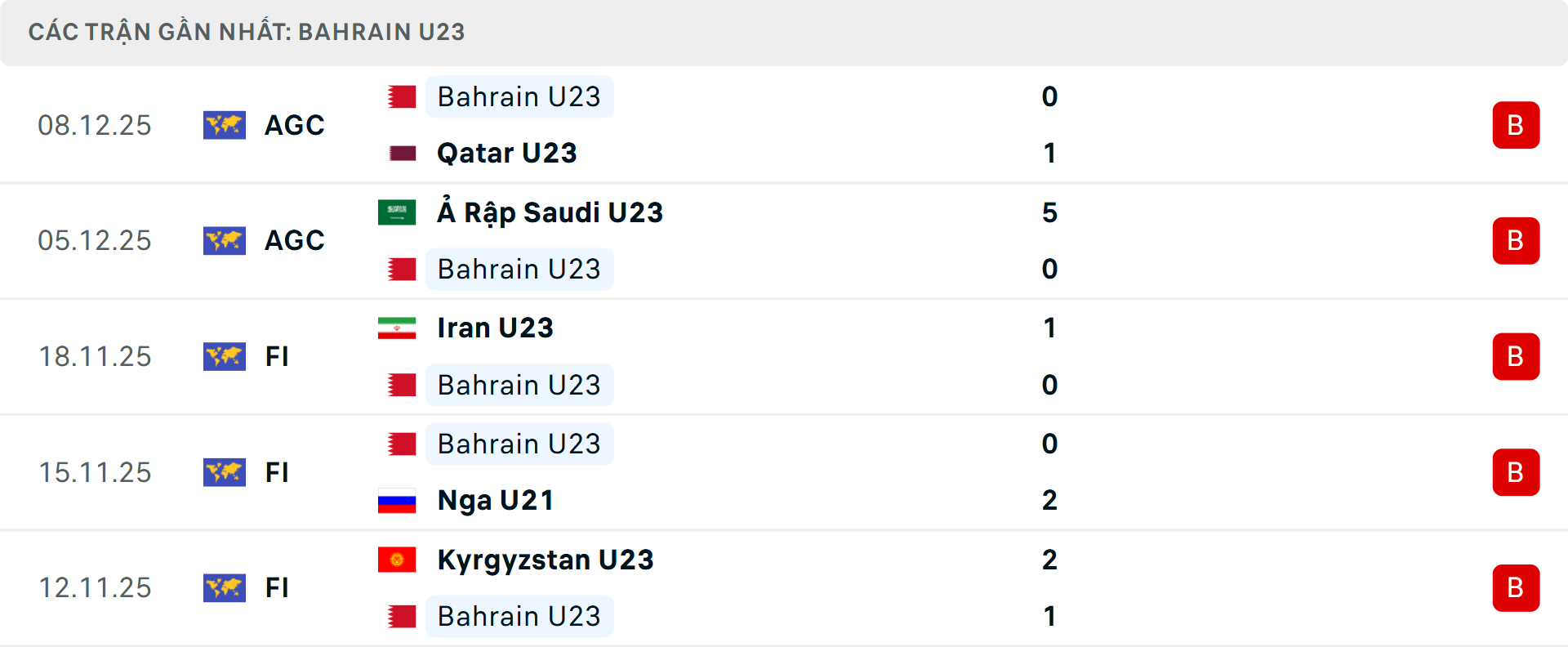1568x647 pixels.
Task: Select the Iran U23 flag icon
Action: click(x=397, y=328)
